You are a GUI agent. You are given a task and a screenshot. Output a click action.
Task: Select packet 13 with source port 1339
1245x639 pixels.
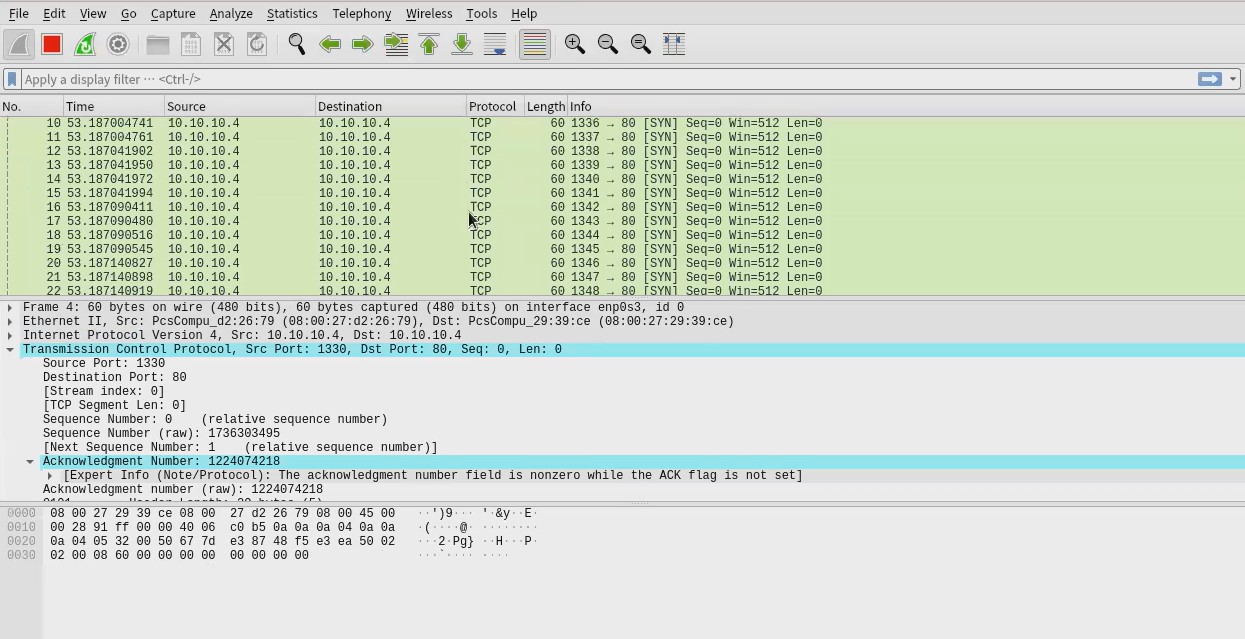pos(622,165)
